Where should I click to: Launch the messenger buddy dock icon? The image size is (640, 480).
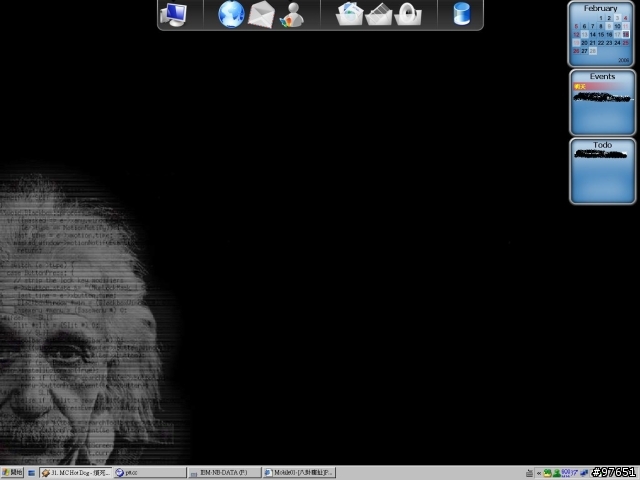(292, 15)
